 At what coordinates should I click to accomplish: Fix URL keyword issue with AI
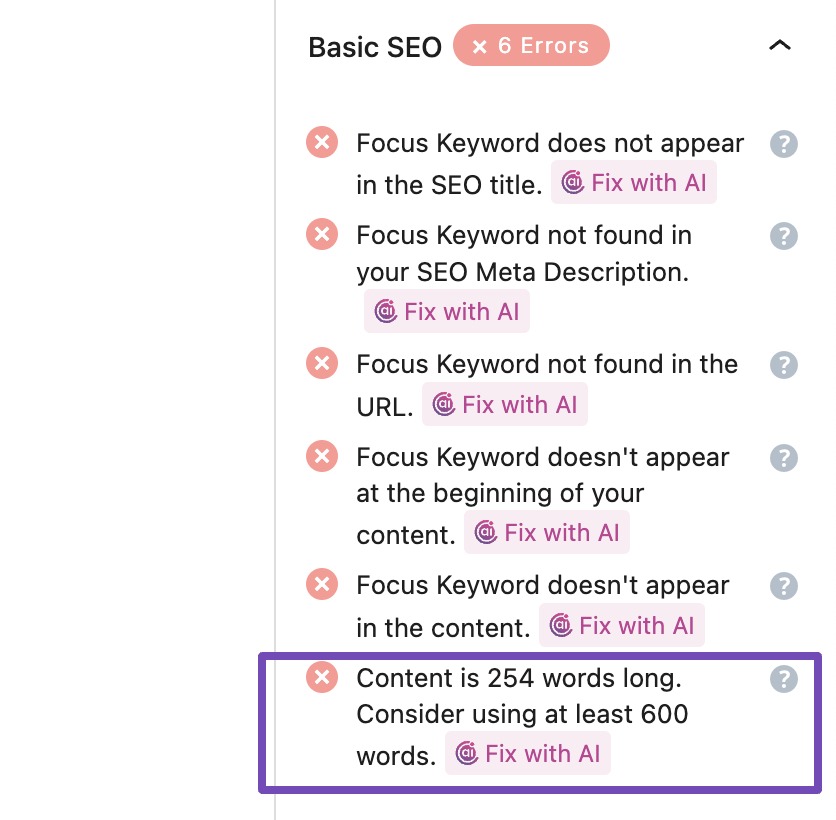pos(505,404)
